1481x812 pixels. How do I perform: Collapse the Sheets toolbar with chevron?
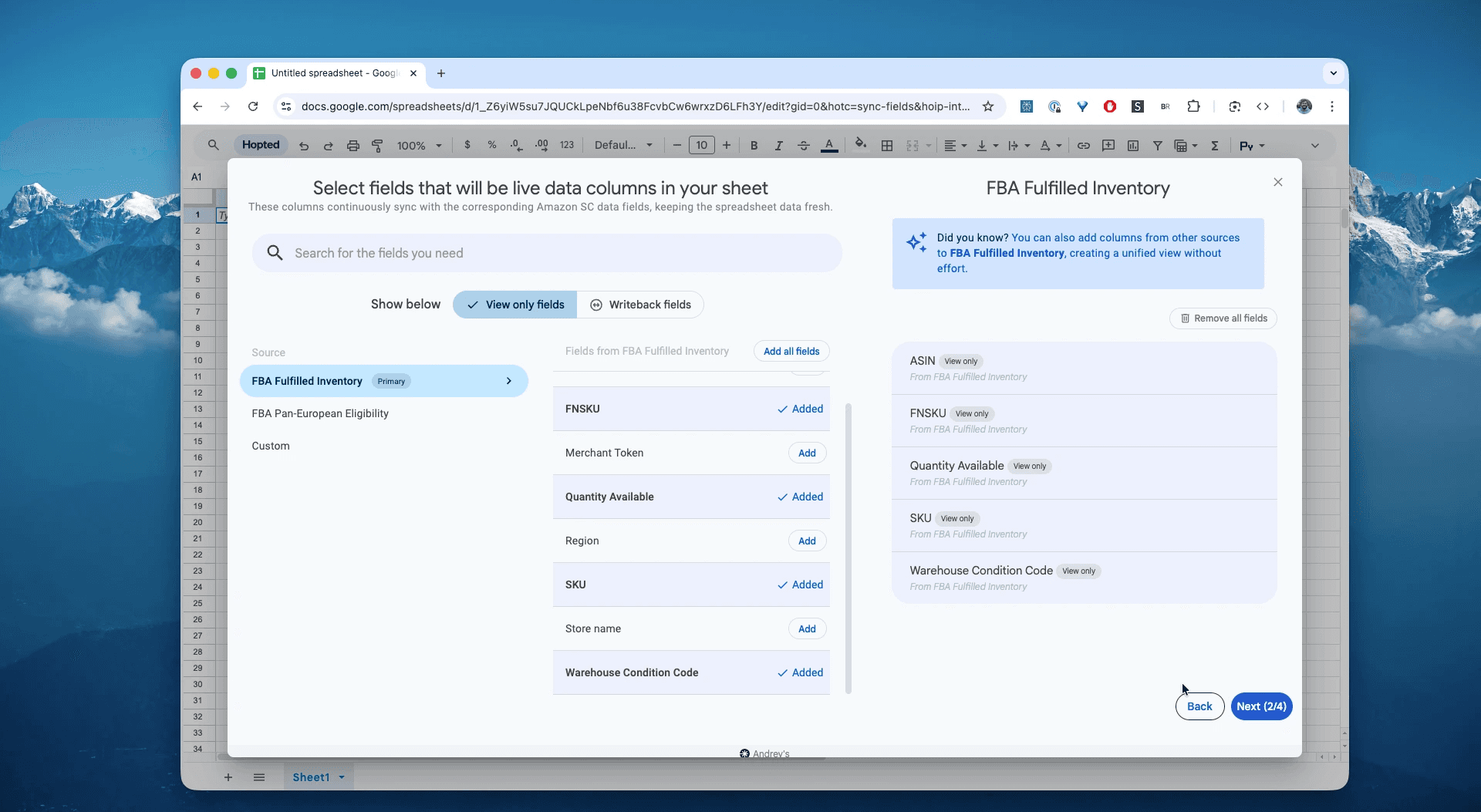tap(1315, 146)
